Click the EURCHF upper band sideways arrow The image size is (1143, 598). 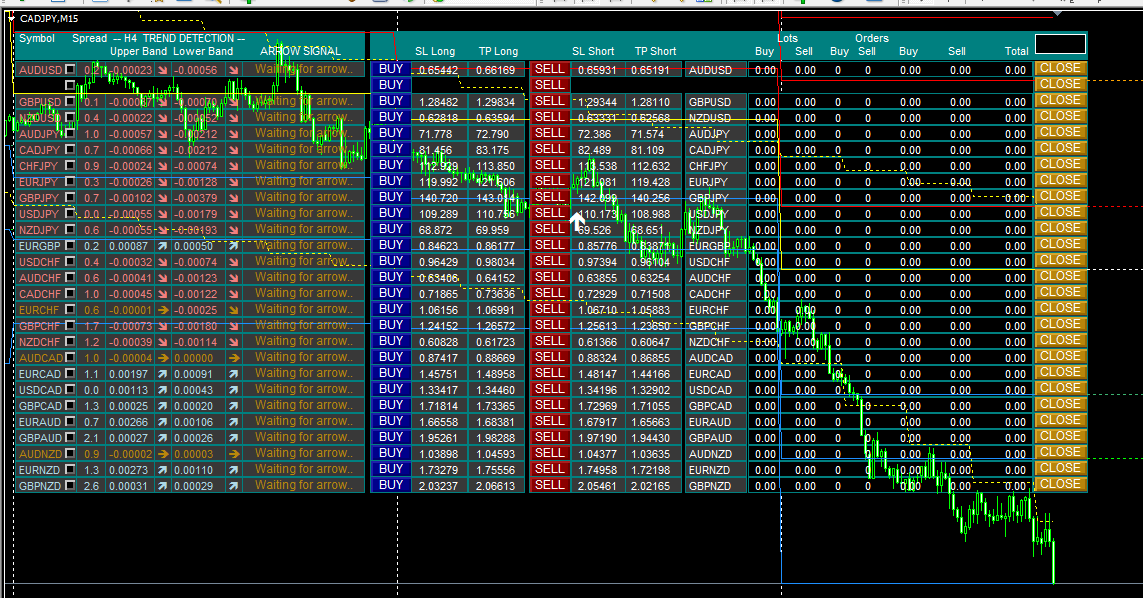162,310
